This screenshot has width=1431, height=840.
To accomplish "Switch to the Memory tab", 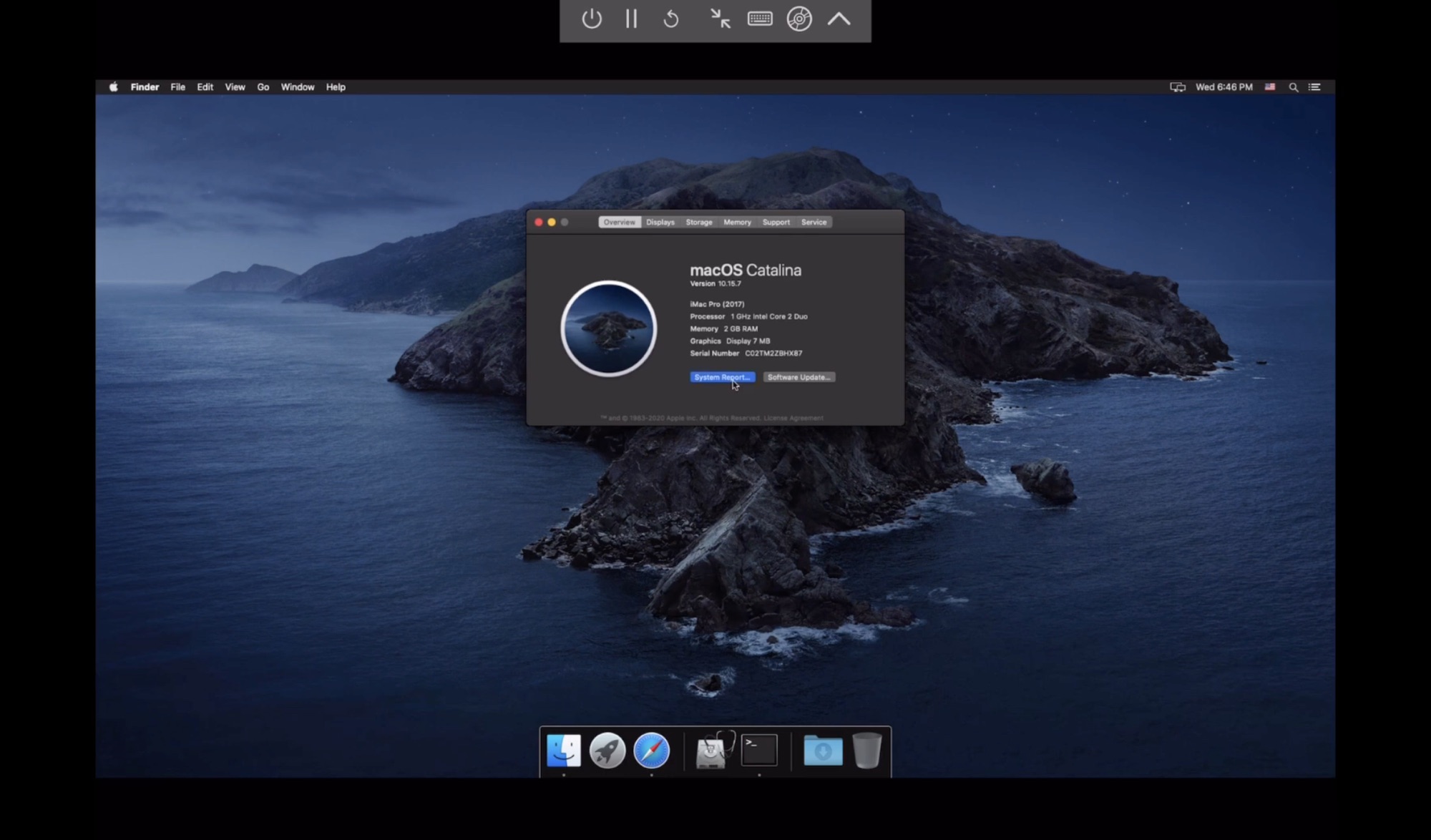I will 737,222.
